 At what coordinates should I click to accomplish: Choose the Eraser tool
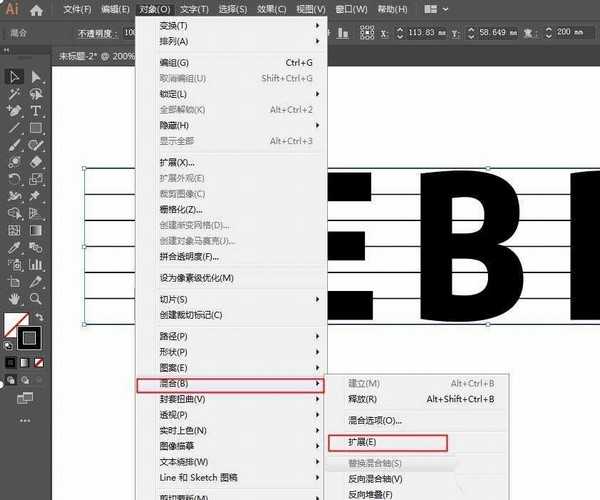[x=36, y=161]
